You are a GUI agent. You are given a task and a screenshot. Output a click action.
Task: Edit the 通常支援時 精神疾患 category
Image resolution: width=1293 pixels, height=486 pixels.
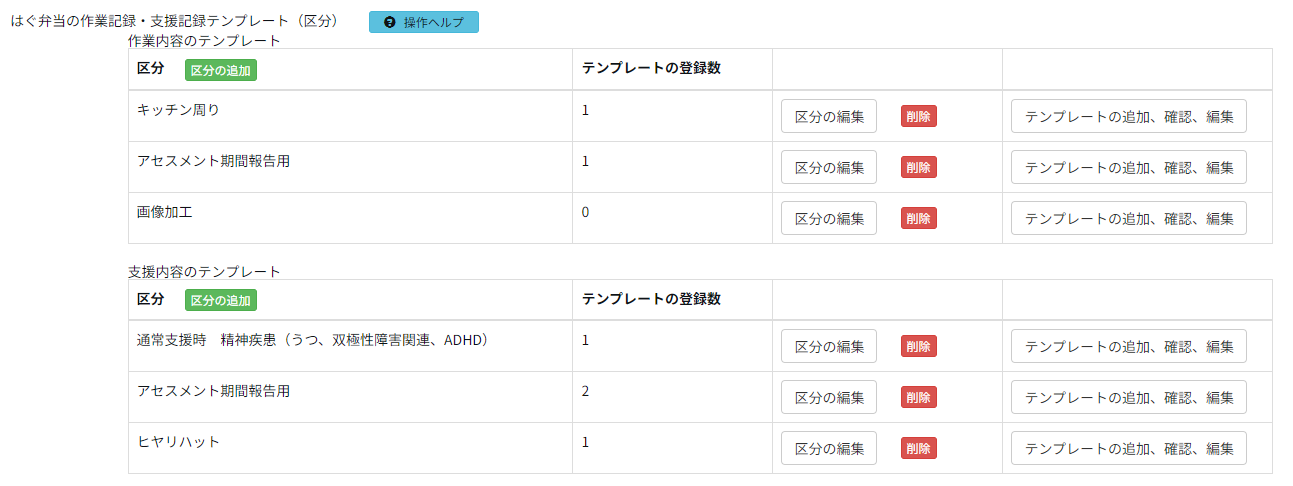point(828,346)
